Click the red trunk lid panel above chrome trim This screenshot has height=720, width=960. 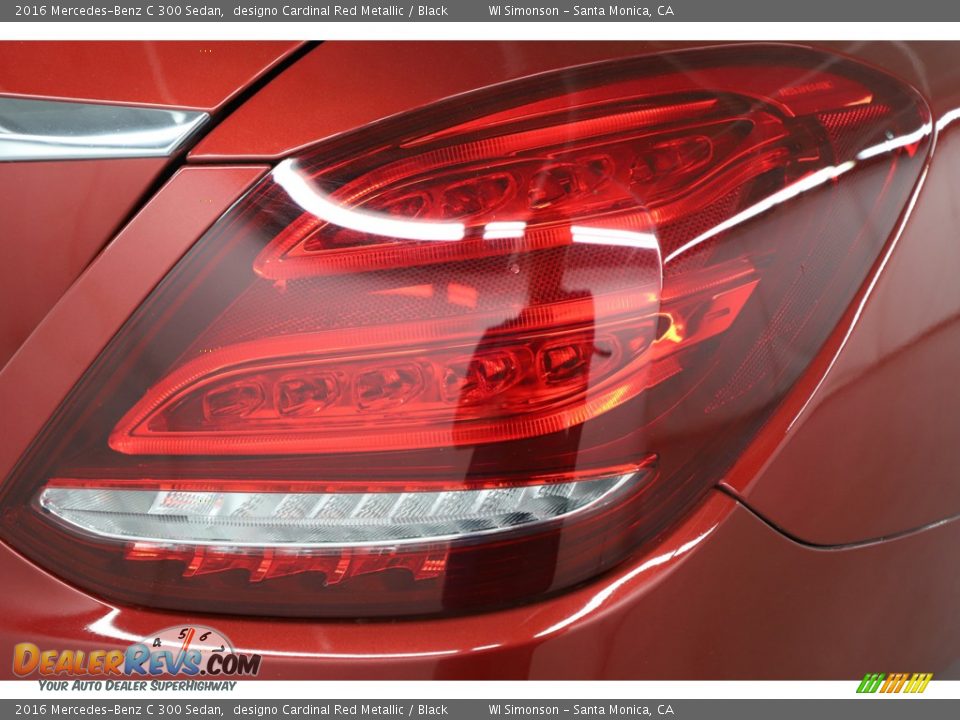[120, 68]
